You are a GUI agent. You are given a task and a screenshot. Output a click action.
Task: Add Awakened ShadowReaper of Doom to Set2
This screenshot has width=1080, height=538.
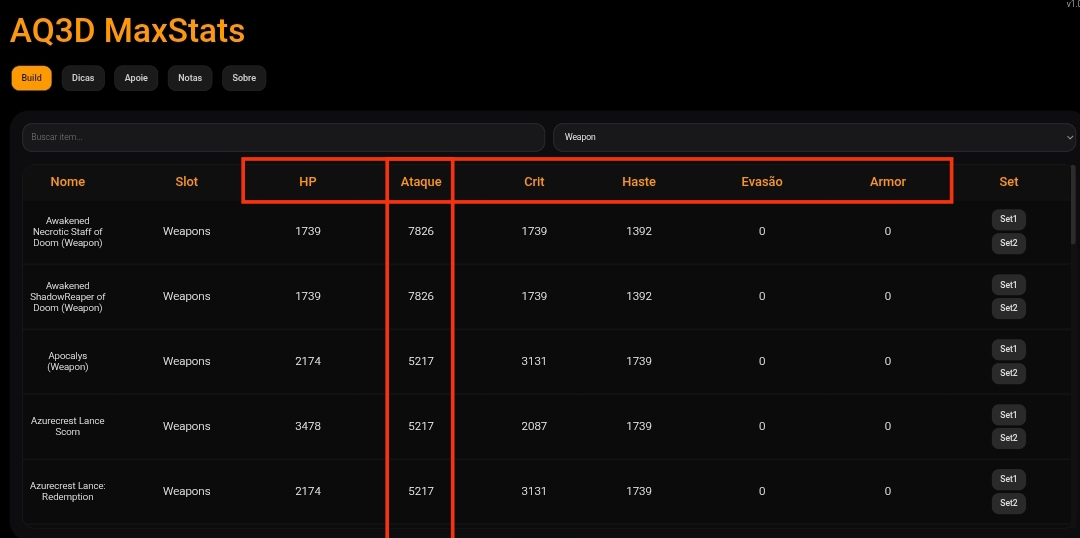point(1008,308)
